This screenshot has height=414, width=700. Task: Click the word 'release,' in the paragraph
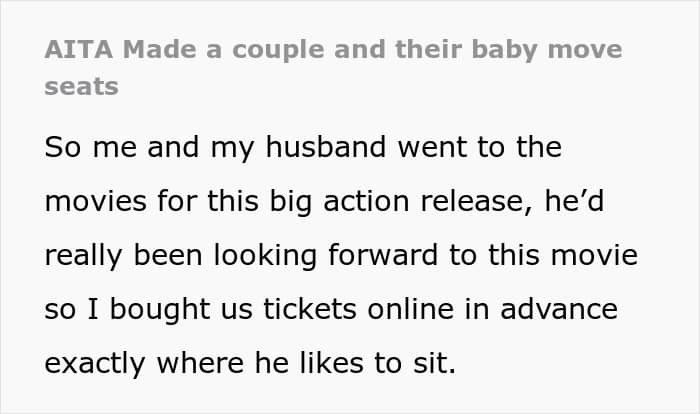(x=476, y=202)
